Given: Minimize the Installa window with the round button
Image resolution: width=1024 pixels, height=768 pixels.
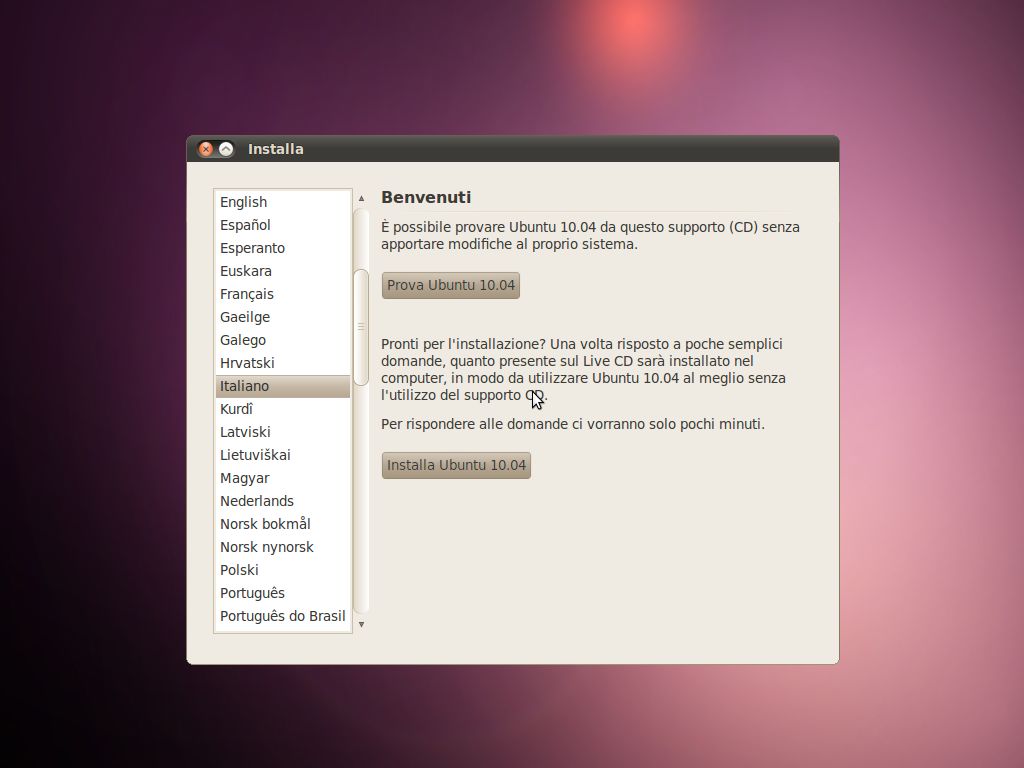Looking at the screenshot, I should [226, 149].
